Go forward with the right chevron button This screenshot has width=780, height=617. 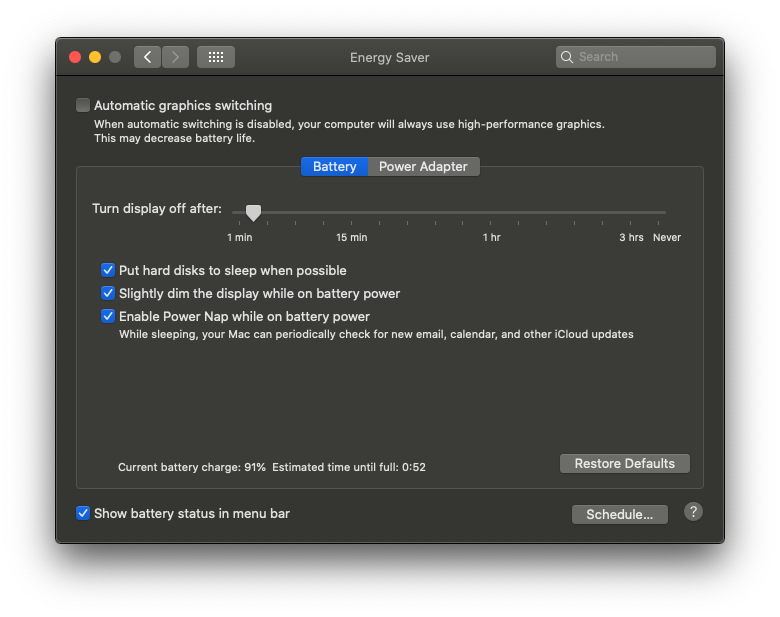click(x=175, y=57)
